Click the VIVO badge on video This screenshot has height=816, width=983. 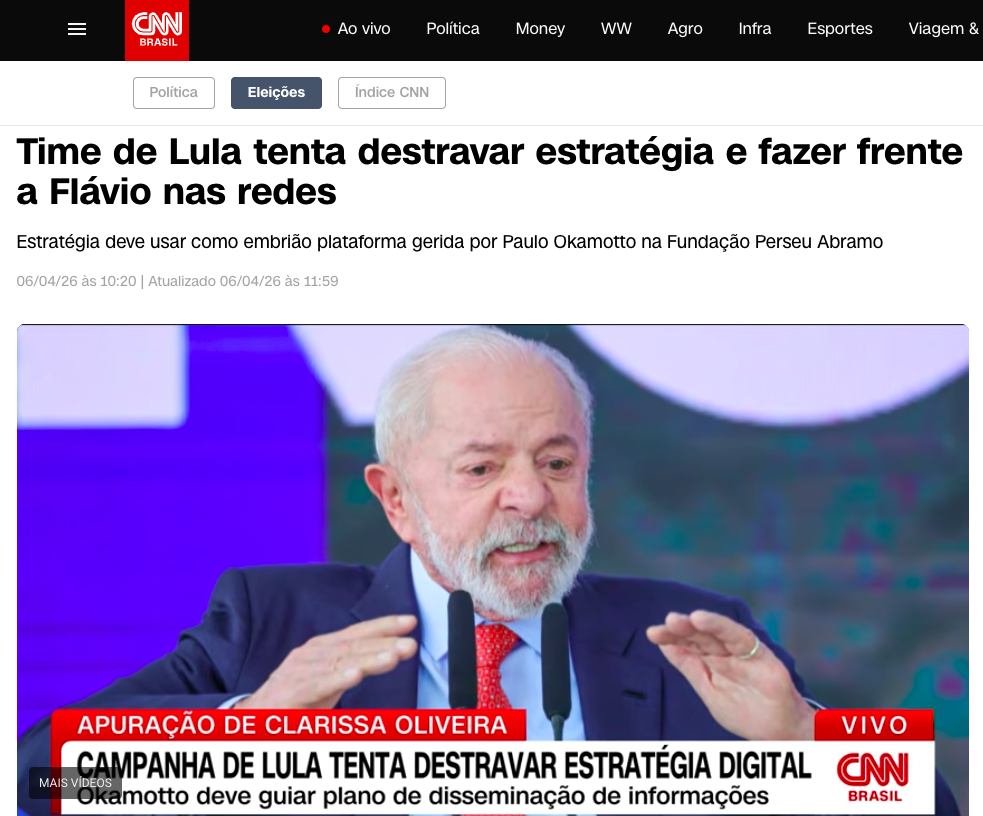tap(875, 725)
